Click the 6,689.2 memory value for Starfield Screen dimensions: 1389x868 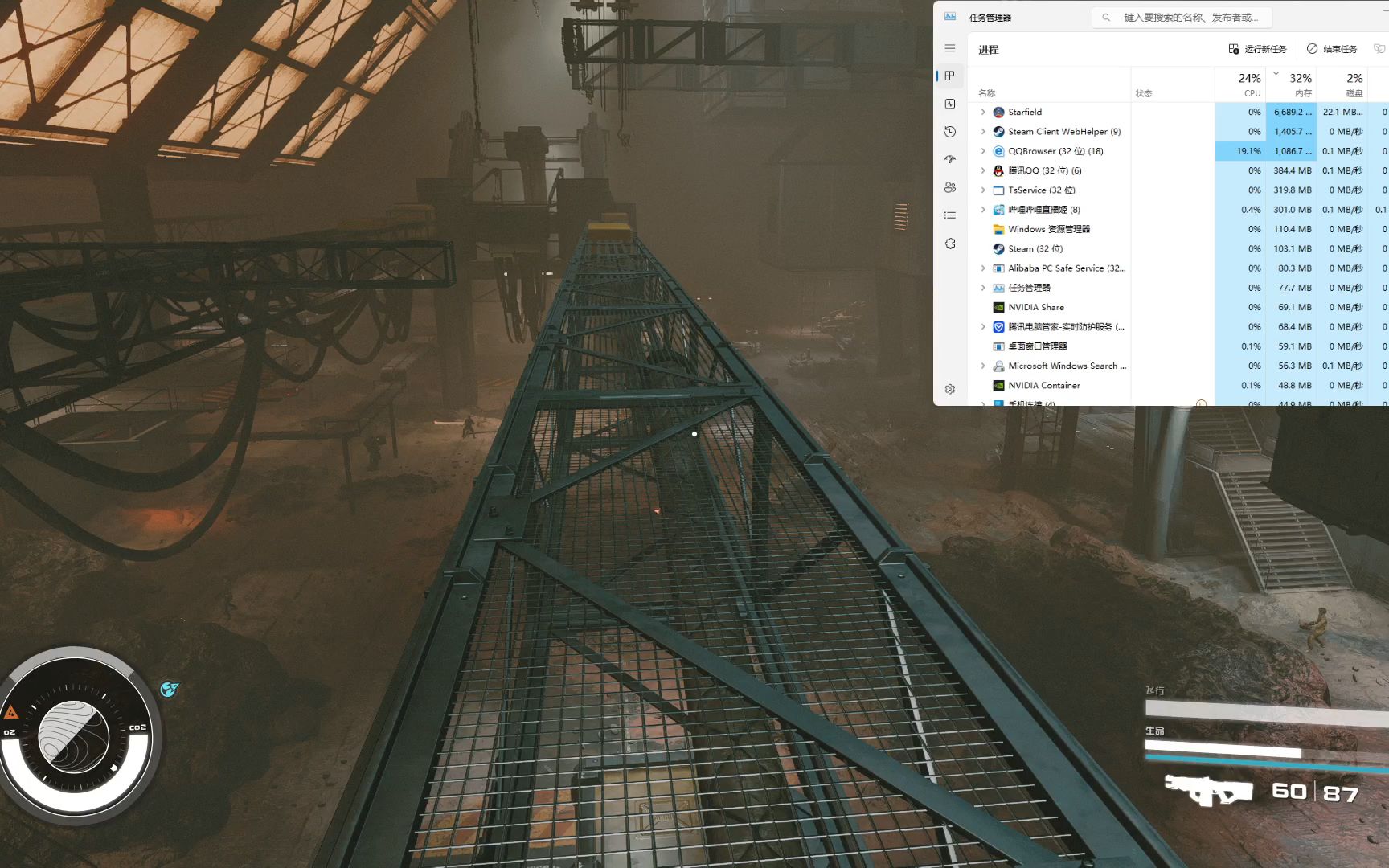click(x=1293, y=113)
